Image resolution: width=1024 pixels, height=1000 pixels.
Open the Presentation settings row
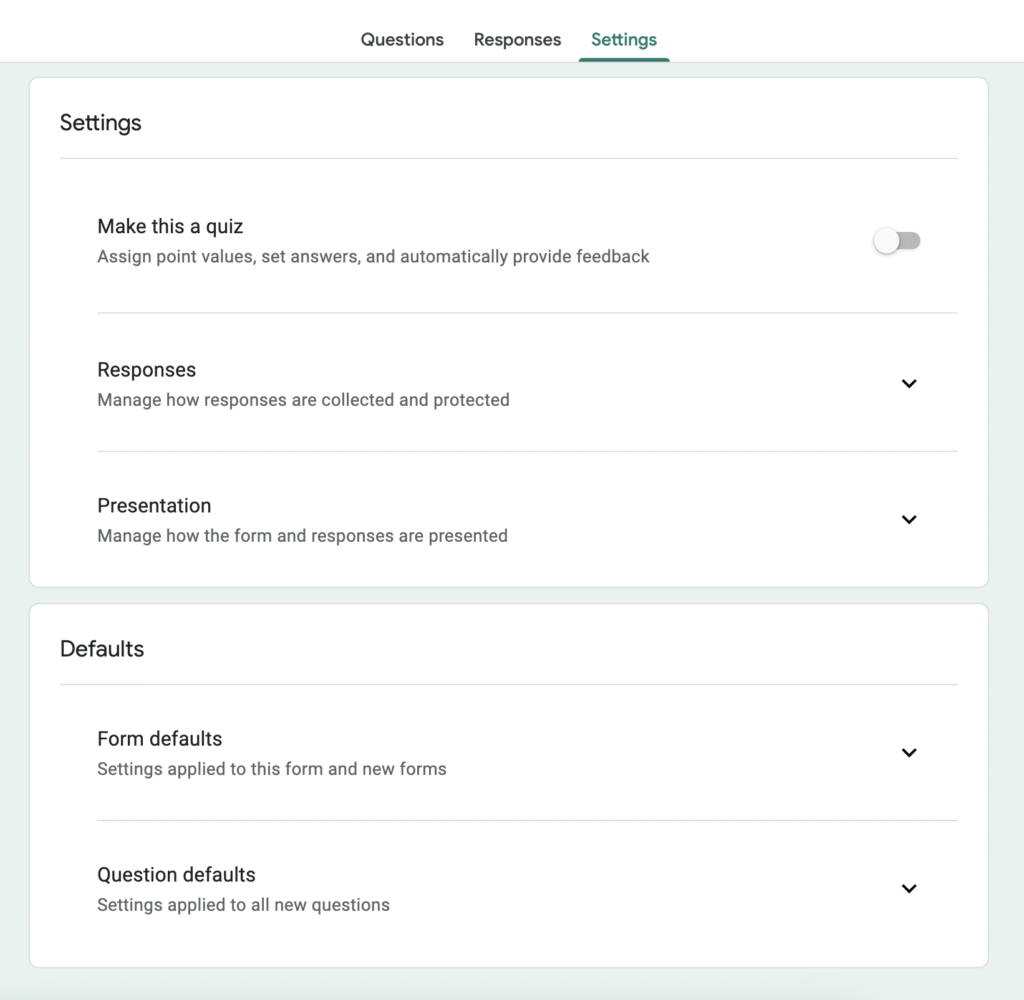(x=154, y=505)
